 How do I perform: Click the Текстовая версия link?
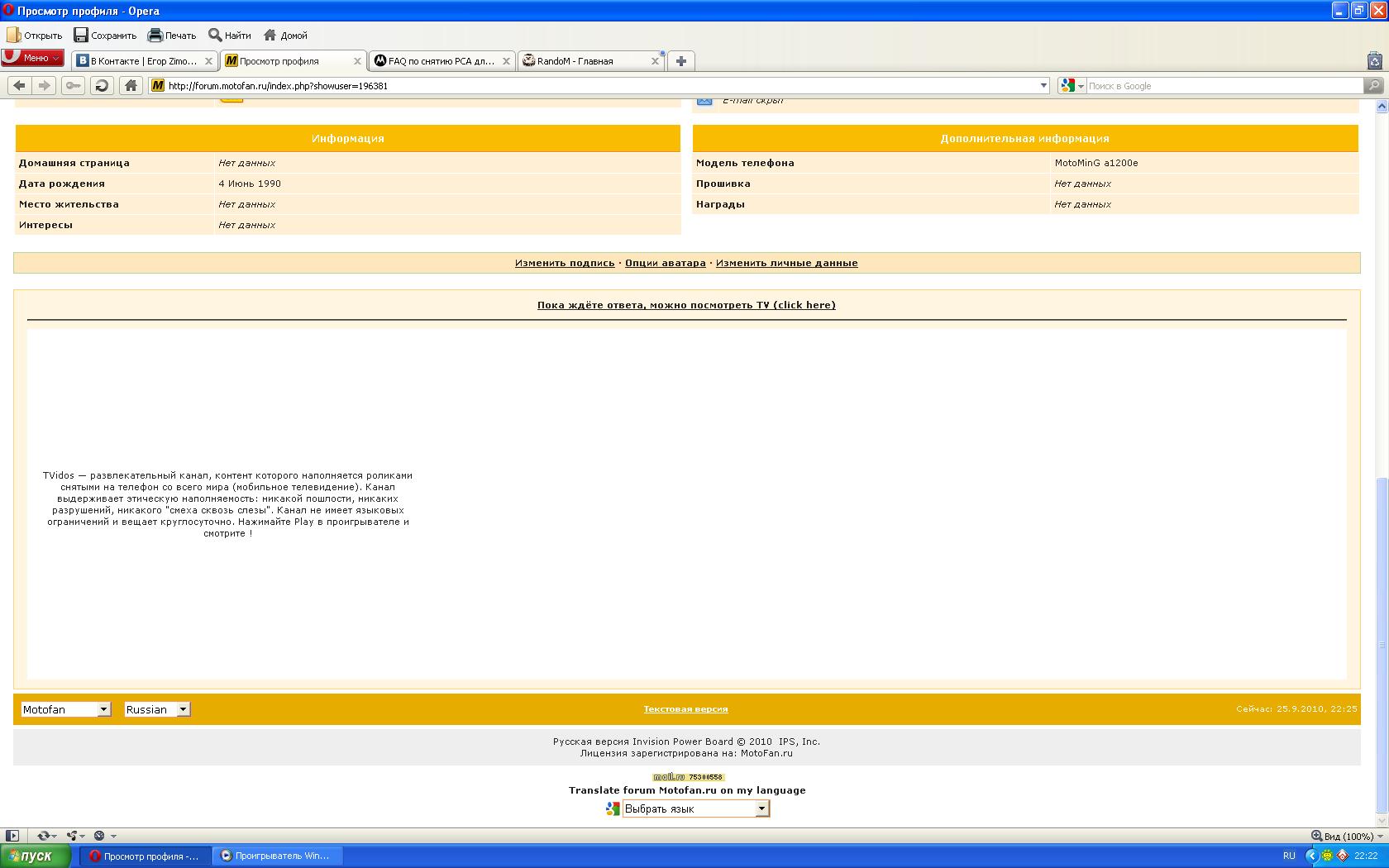coord(686,709)
